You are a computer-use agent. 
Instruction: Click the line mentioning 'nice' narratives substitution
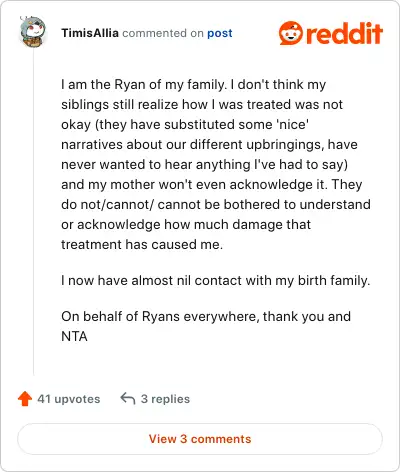(185, 124)
